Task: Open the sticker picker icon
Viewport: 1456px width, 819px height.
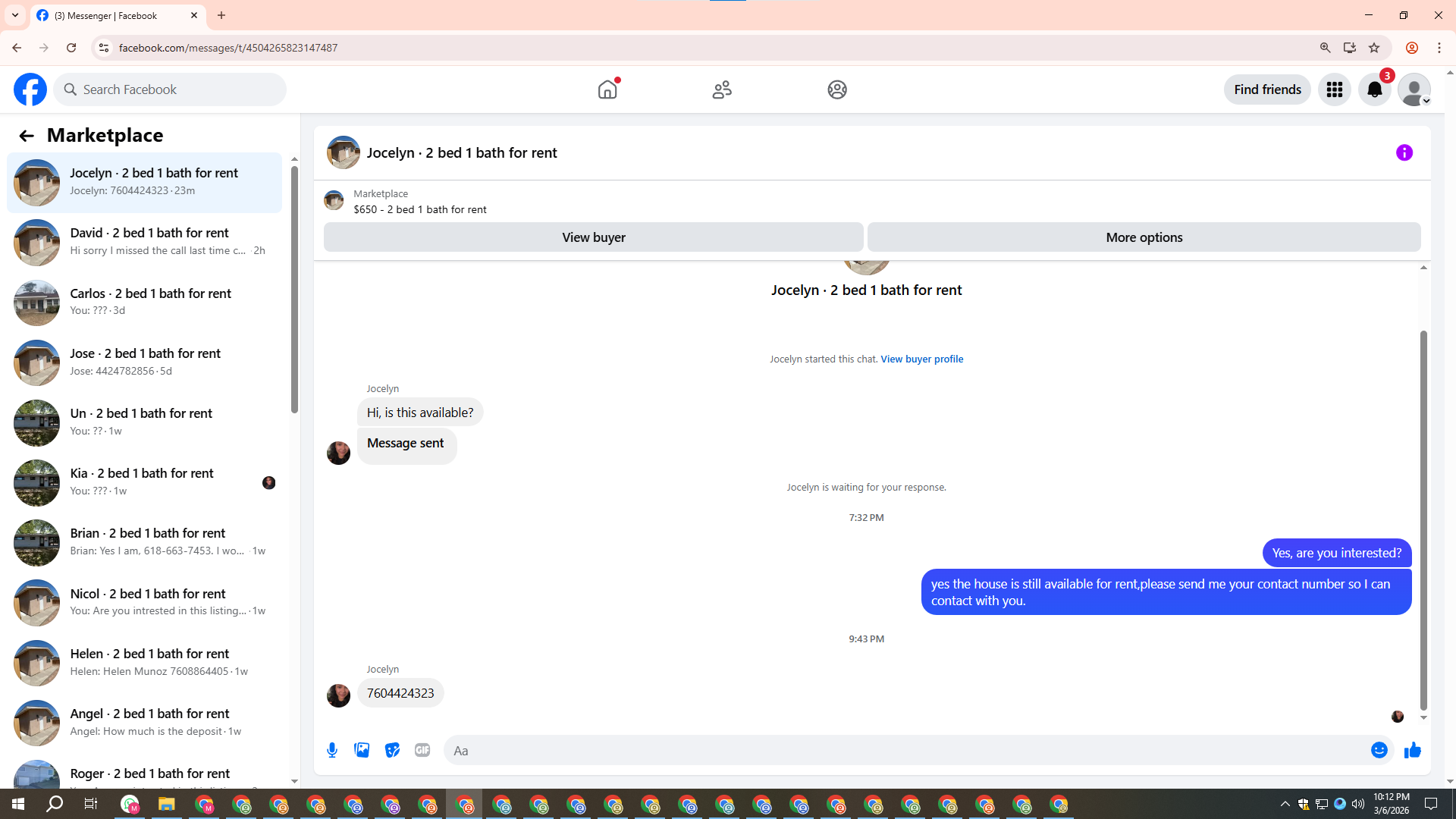Action: point(392,750)
